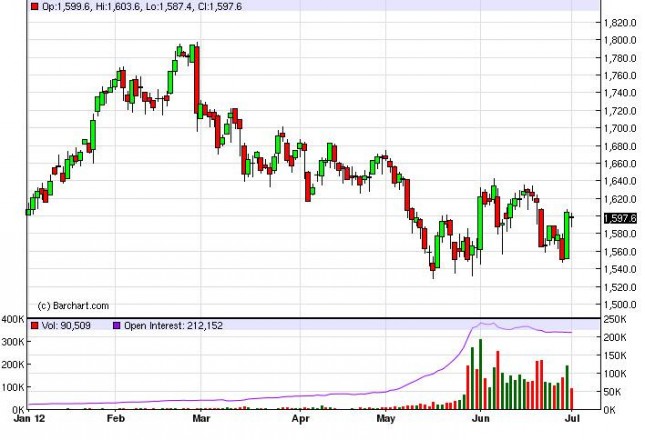Click the red Vol legend square
Viewport: 645px width, 440px height.
(x=35, y=326)
